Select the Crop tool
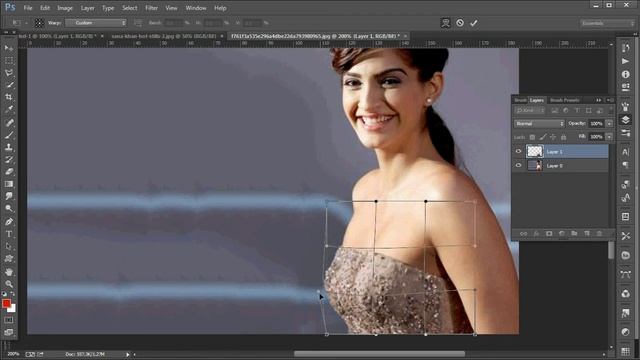The width and height of the screenshot is (640, 360). coord(9,97)
